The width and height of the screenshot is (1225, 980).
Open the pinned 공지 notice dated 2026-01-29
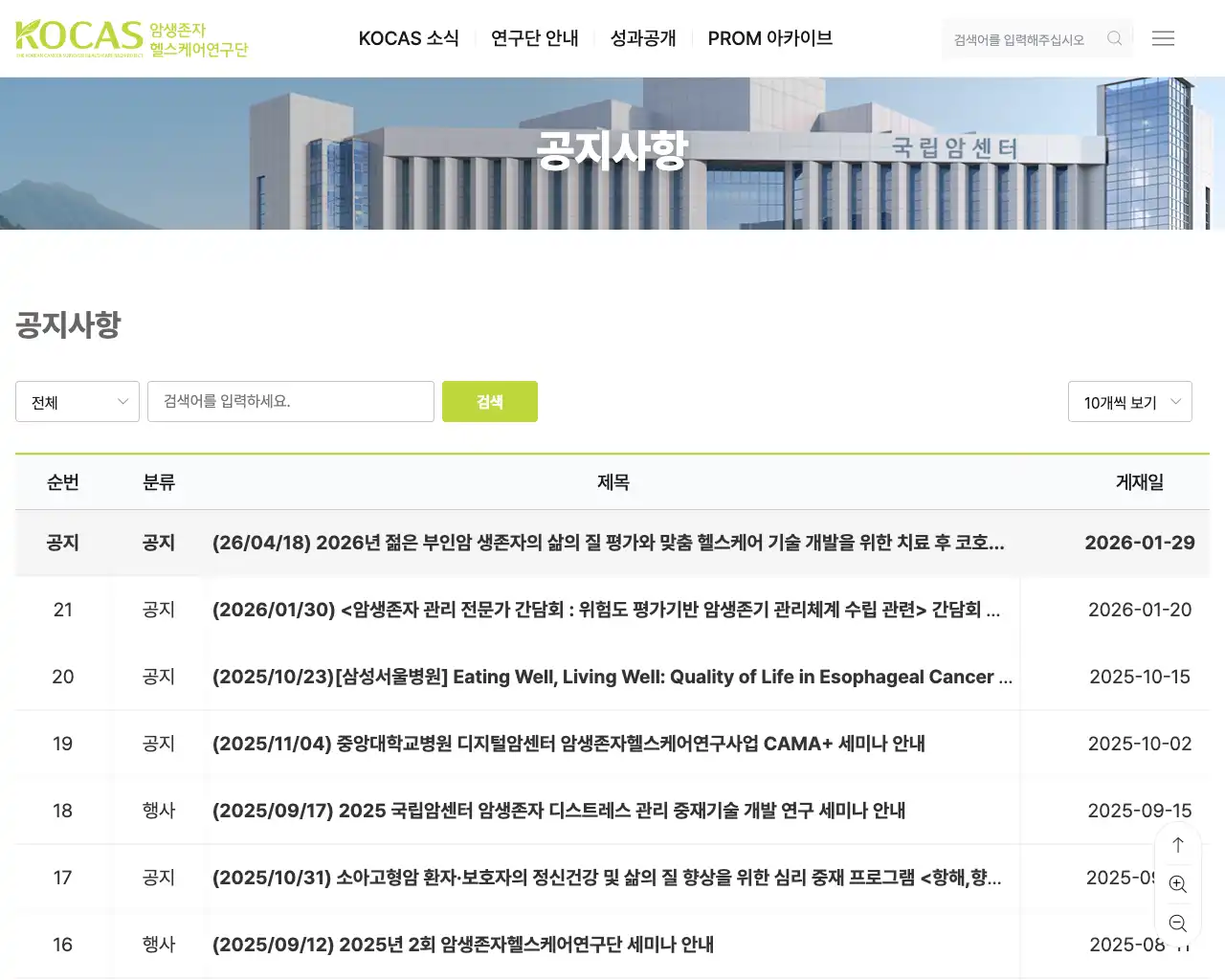609,543
